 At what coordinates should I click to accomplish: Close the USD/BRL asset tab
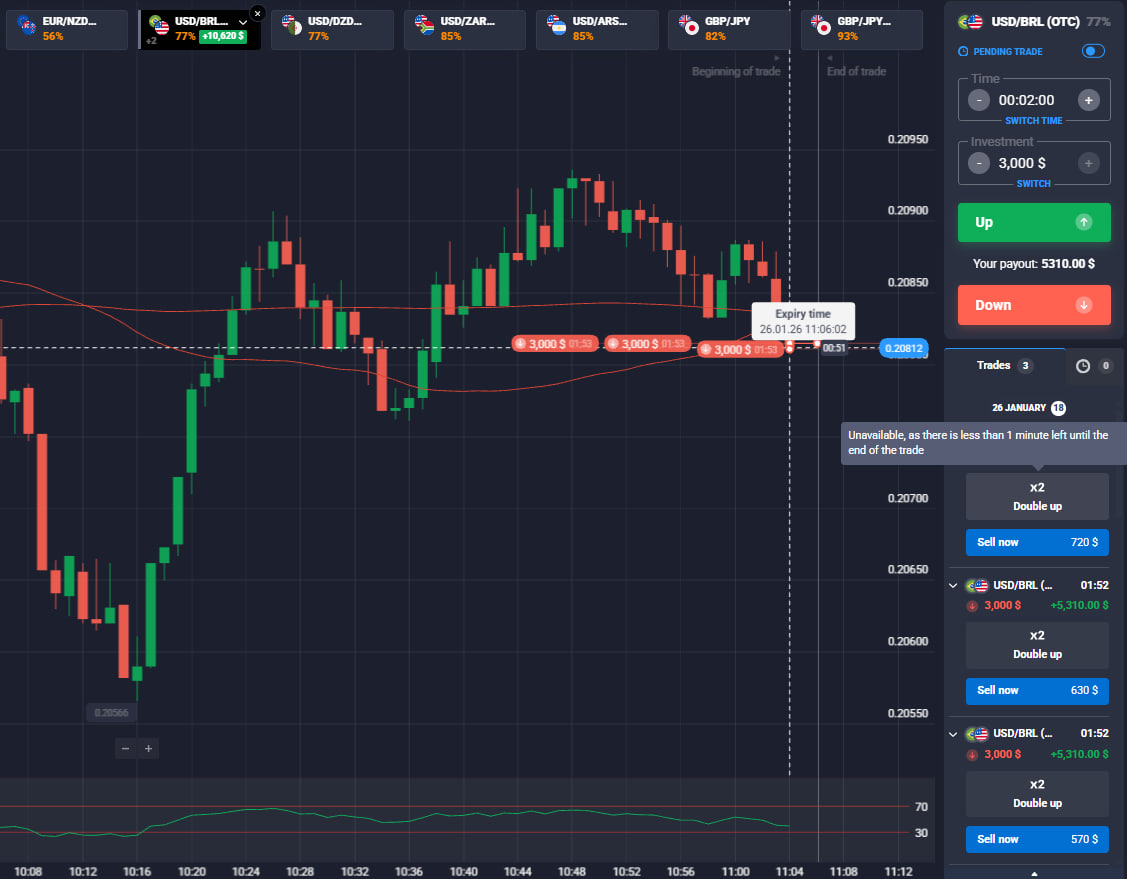coord(257,13)
